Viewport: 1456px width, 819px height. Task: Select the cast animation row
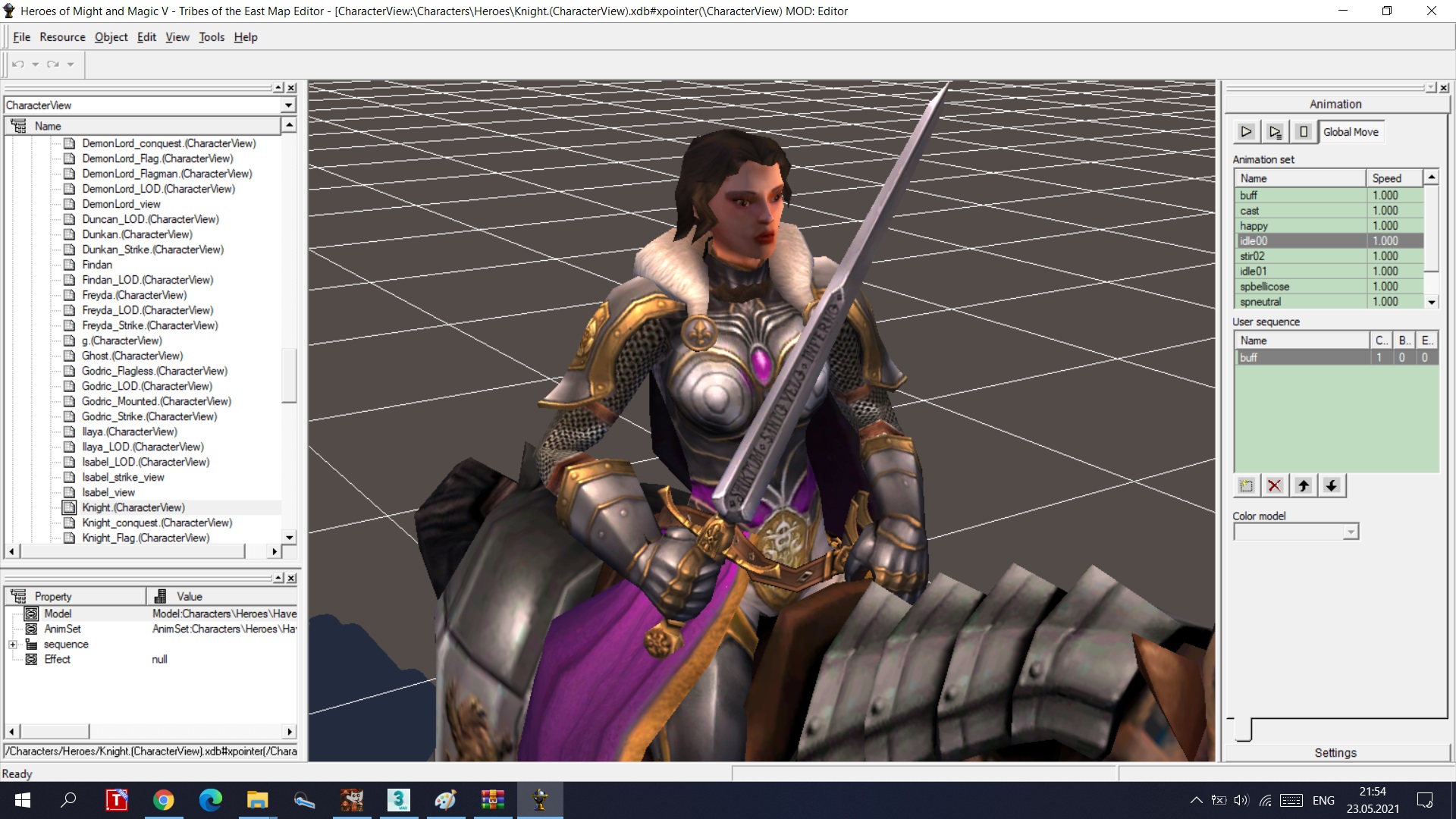point(1329,211)
